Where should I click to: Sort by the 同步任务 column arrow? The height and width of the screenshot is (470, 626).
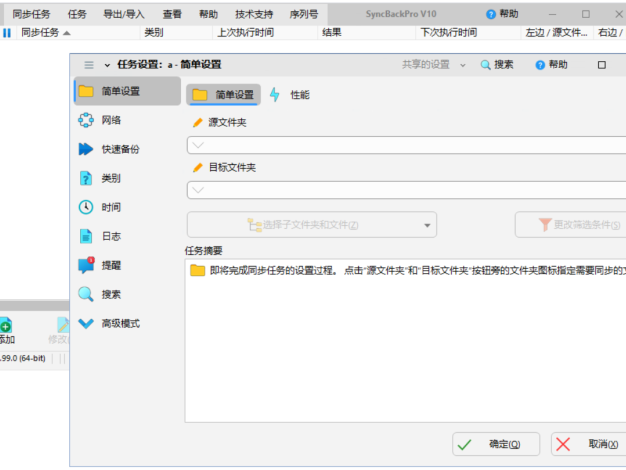67,33
